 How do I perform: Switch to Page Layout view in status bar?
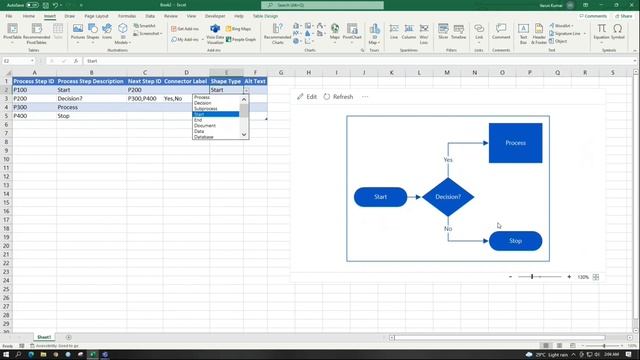click(559, 346)
